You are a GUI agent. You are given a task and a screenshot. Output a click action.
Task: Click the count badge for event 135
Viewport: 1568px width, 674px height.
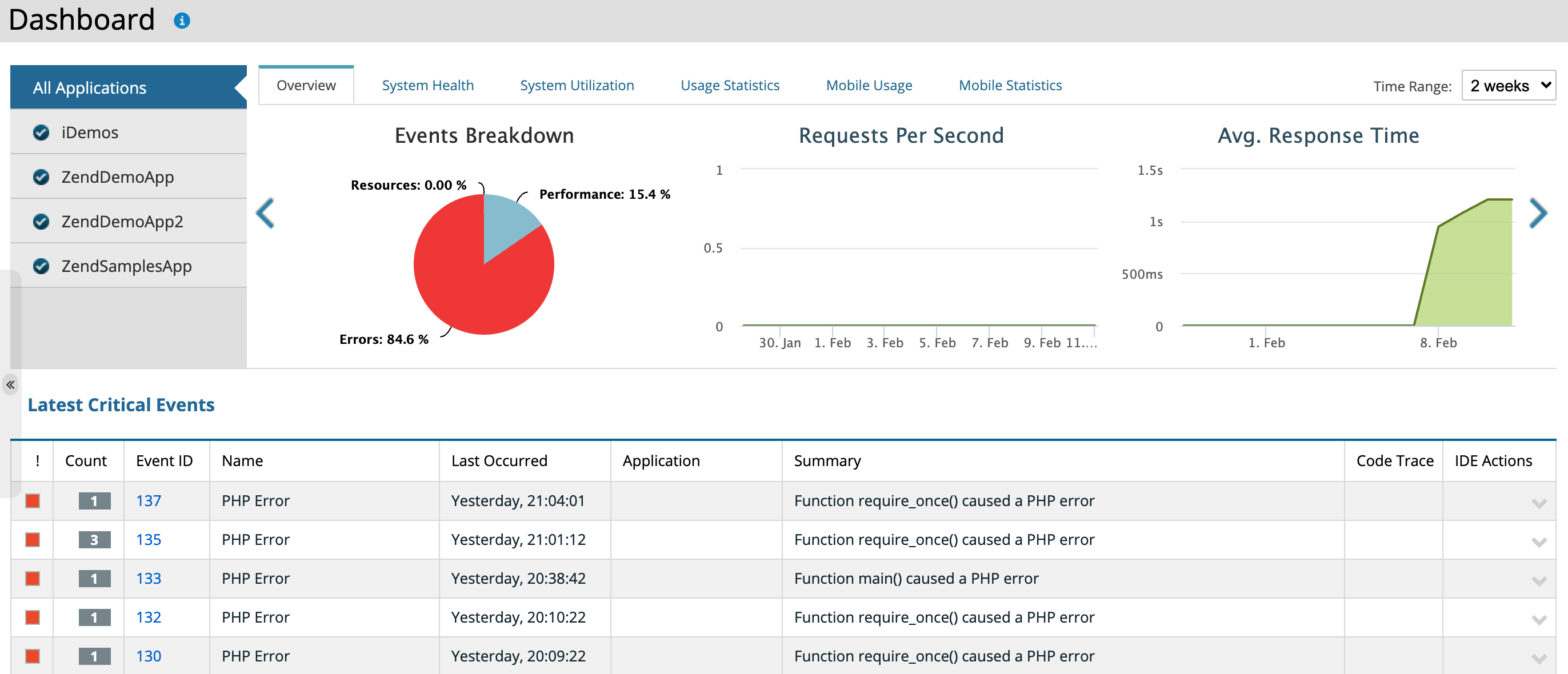pyautogui.click(x=94, y=540)
